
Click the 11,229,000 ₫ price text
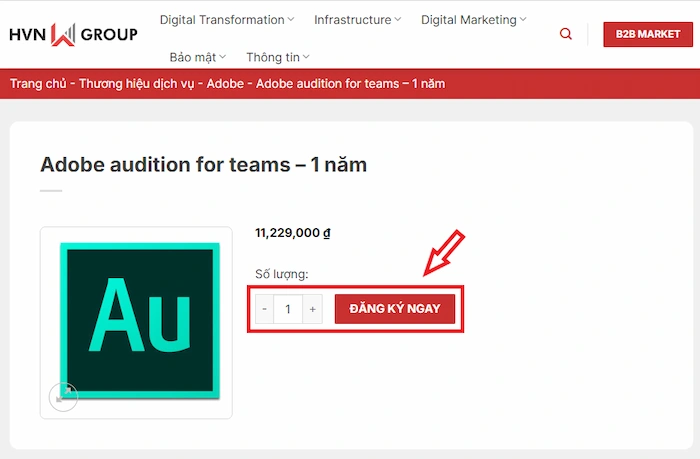click(293, 233)
